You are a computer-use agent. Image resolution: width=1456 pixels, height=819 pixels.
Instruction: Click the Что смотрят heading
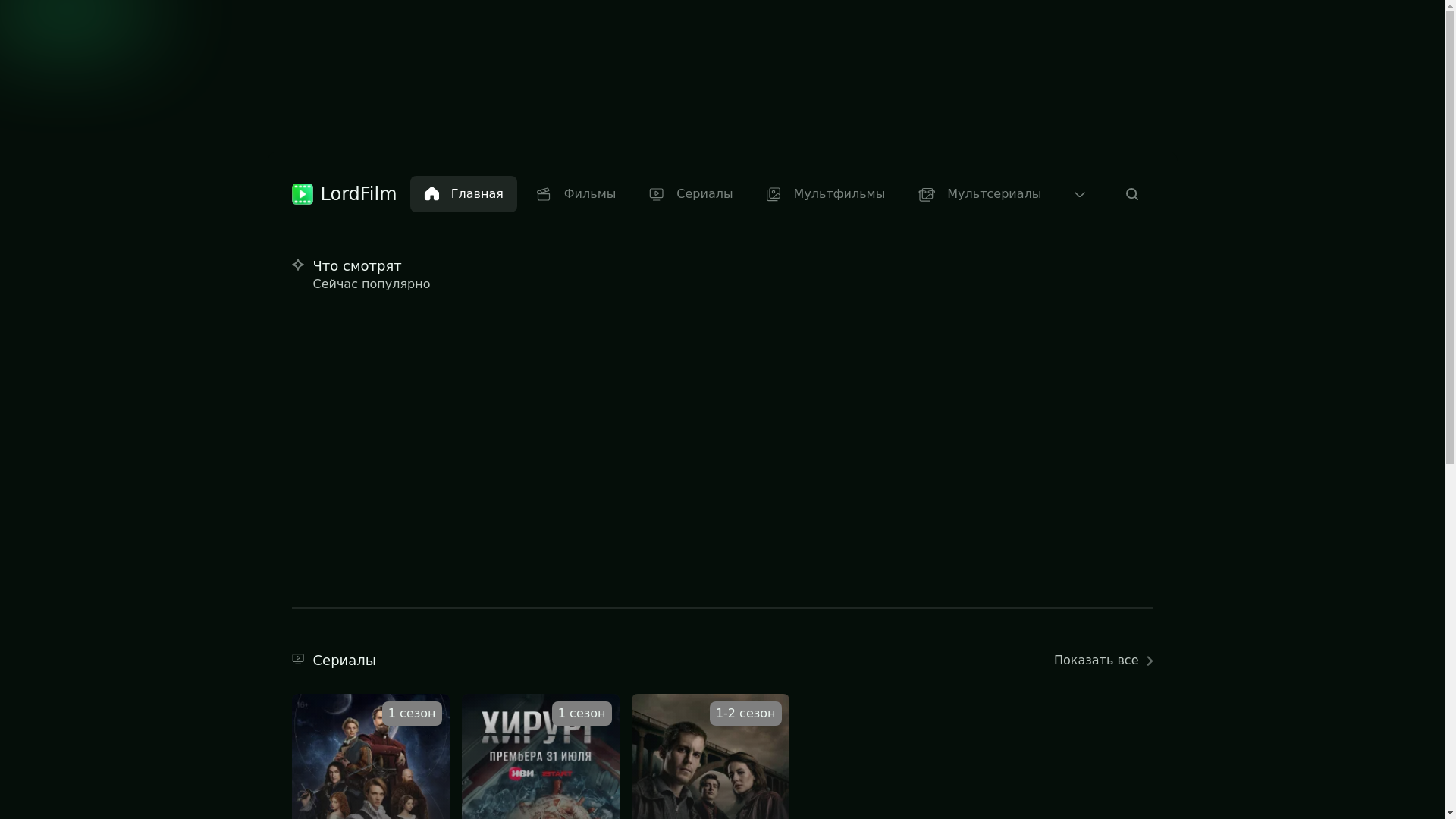(357, 266)
